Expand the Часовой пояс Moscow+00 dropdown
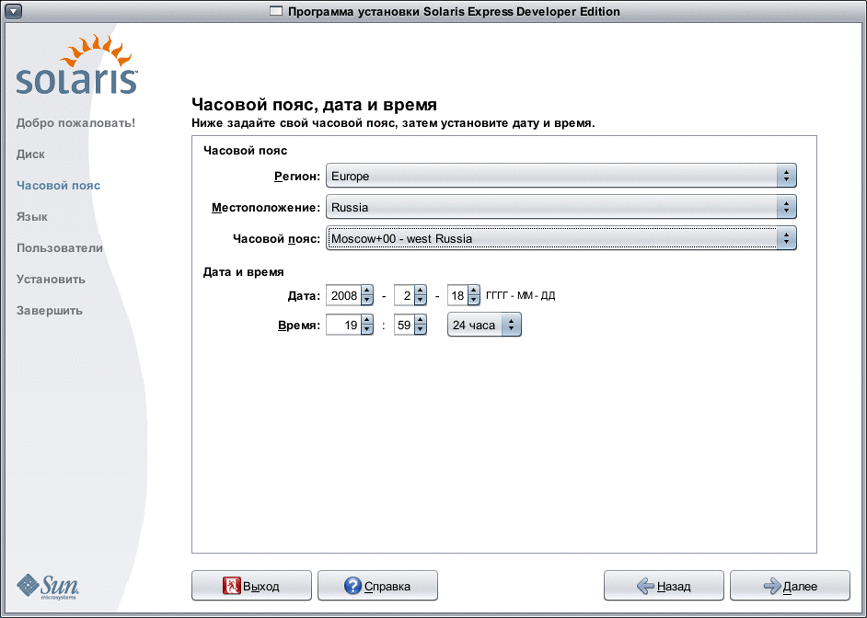Screen dimensions: 867x618 click(x=561, y=238)
